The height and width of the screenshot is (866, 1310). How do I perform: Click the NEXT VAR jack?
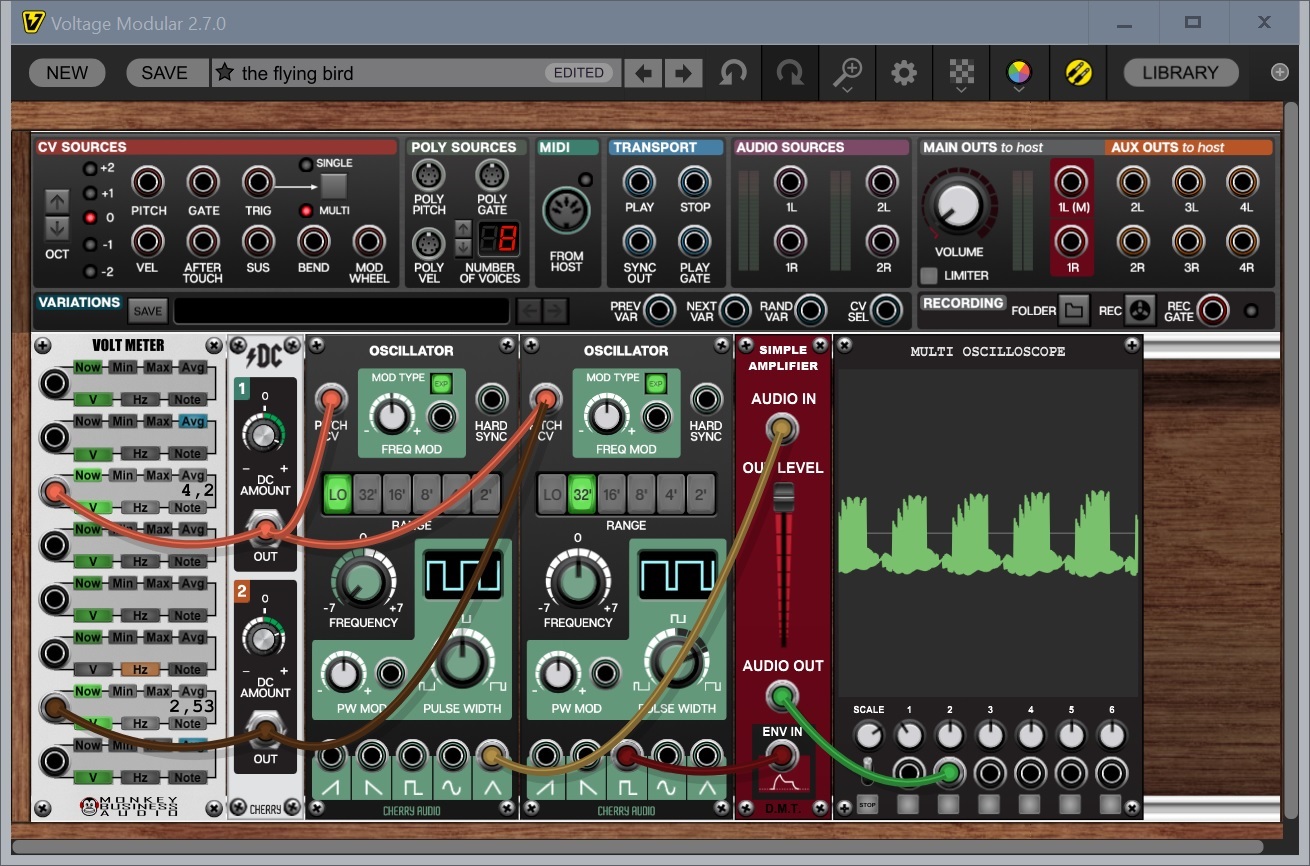point(735,311)
